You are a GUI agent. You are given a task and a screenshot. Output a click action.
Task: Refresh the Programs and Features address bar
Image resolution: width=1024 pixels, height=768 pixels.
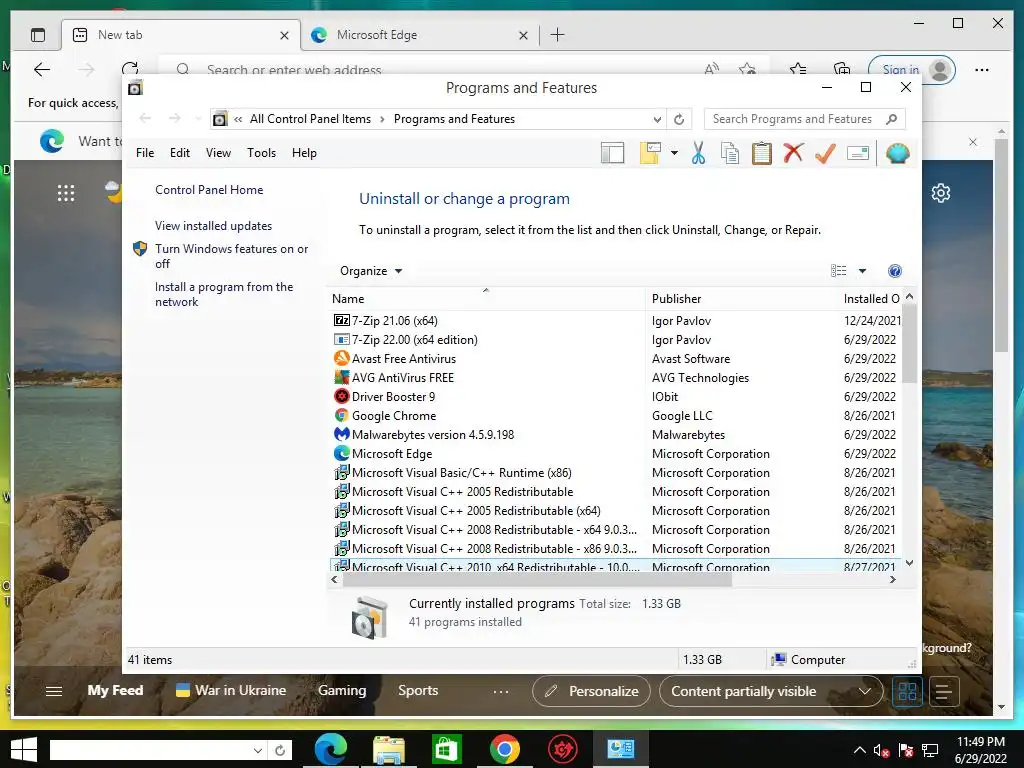(x=679, y=120)
